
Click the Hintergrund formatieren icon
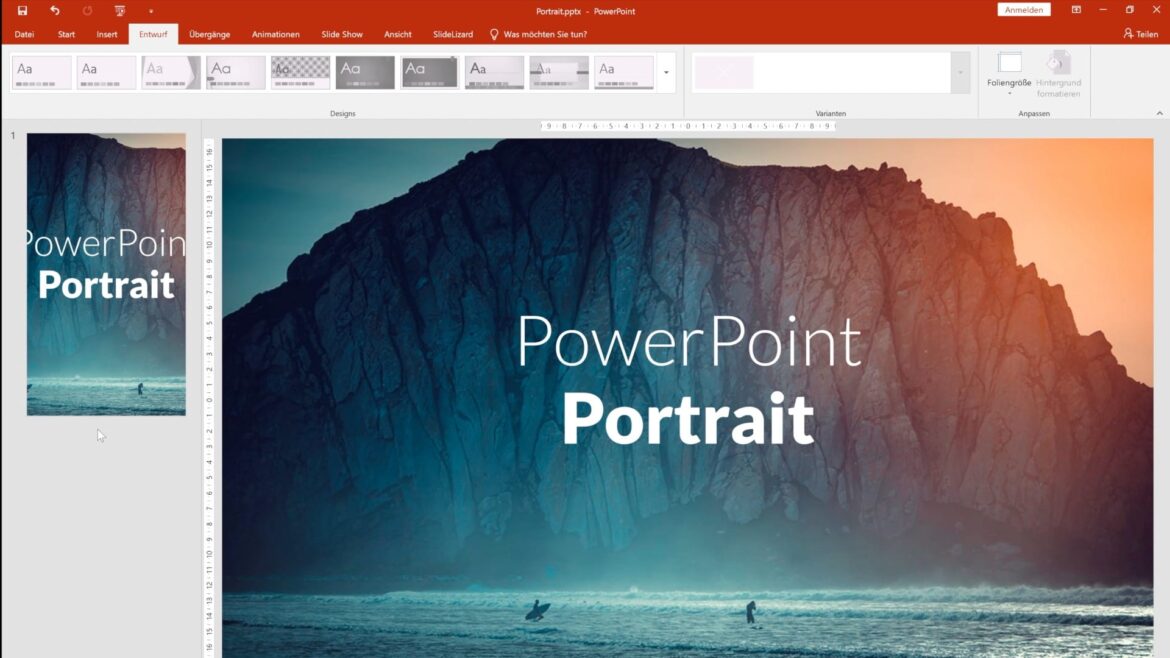tap(1059, 63)
